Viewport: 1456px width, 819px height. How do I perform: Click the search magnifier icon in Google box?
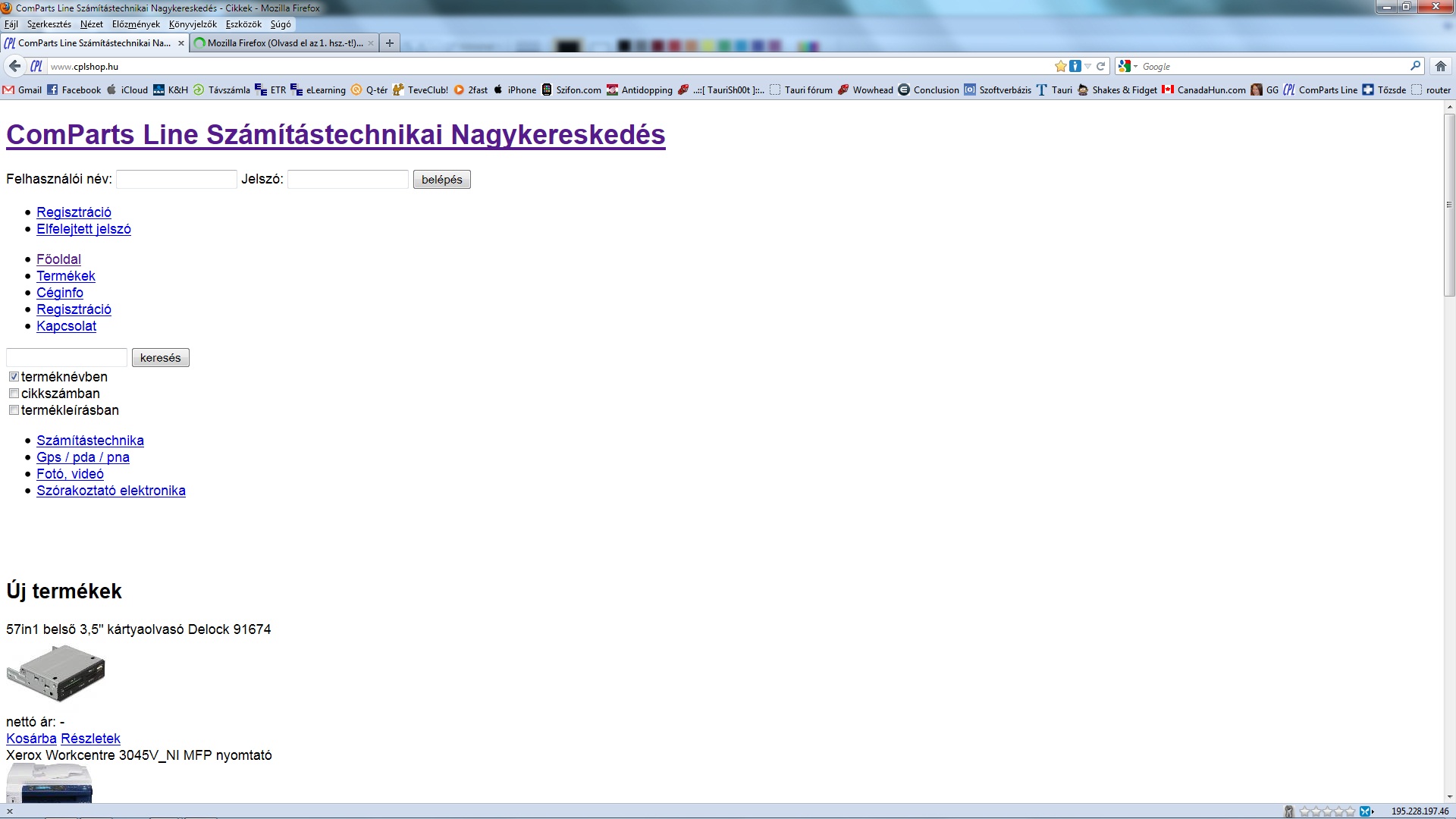(x=1415, y=66)
